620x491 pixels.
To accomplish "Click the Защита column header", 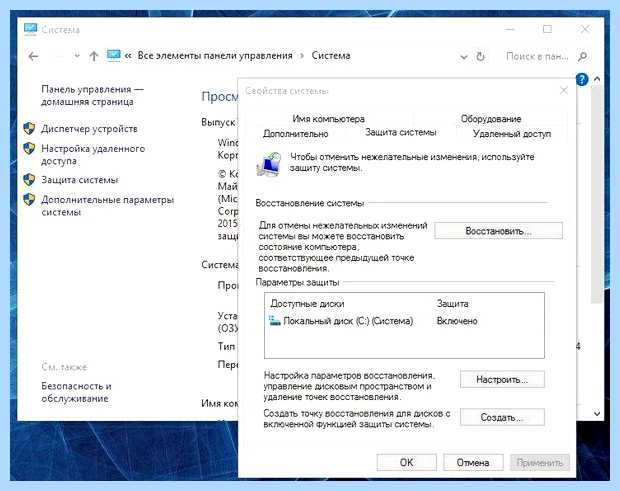I will click(x=452, y=304).
